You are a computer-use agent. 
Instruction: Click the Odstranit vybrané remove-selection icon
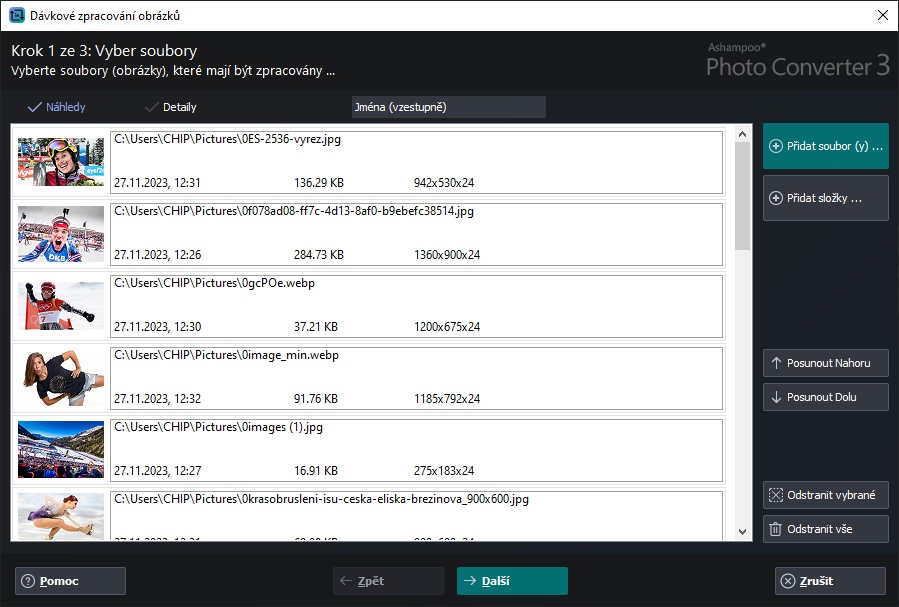[774, 495]
